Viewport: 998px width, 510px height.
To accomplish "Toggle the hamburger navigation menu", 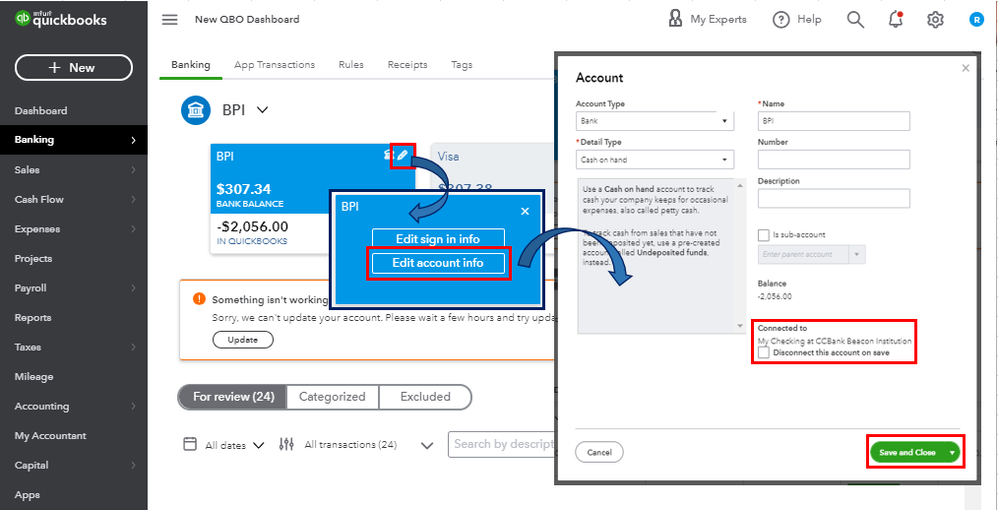I will [x=169, y=20].
